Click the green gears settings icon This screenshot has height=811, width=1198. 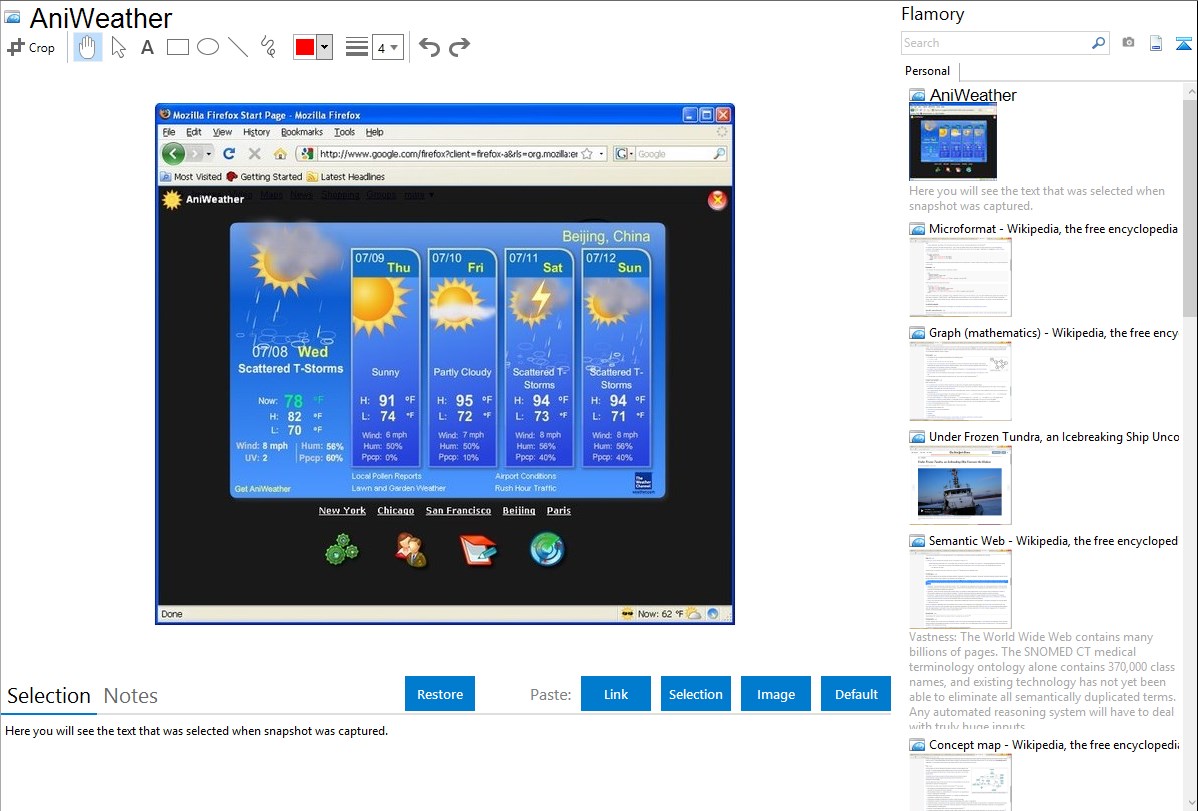point(342,550)
